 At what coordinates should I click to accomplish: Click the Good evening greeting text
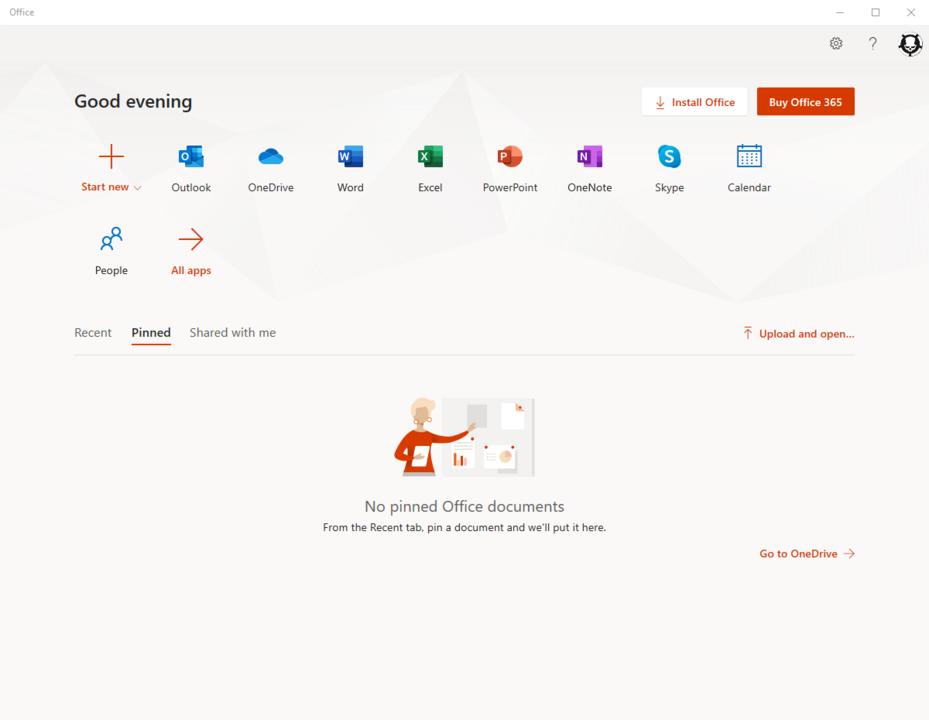133,101
